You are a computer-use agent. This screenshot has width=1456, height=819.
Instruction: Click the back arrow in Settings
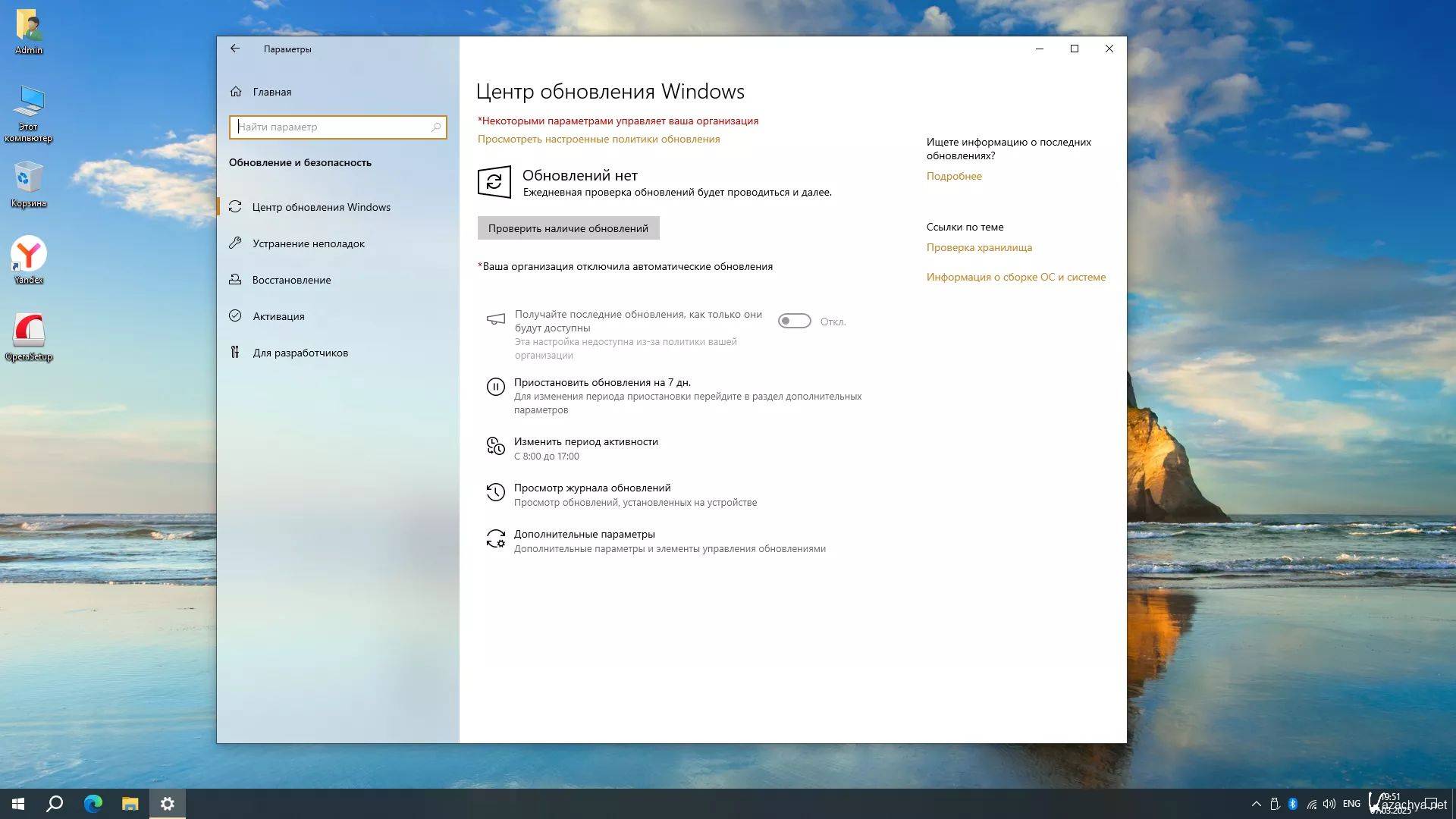[x=235, y=49]
